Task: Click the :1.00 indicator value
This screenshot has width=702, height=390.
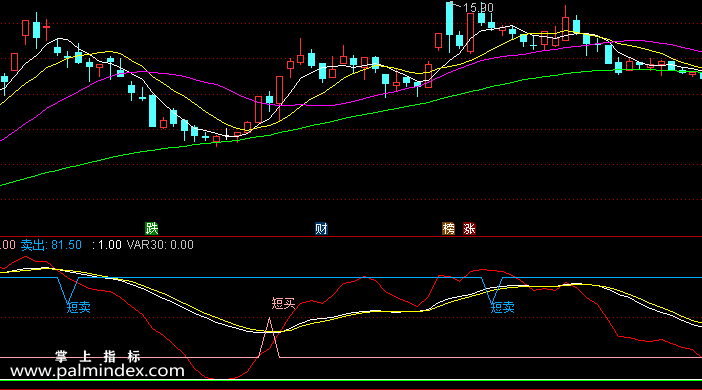Action: [107, 245]
